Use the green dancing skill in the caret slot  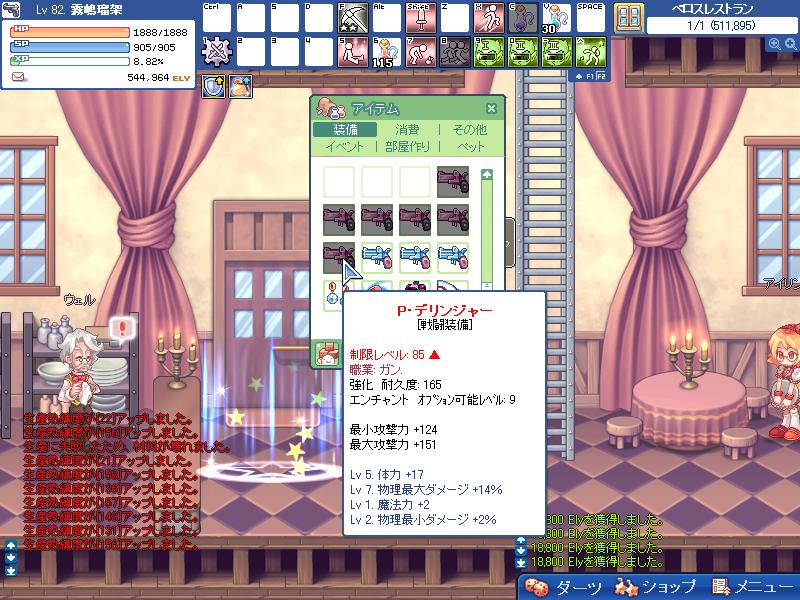[590, 52]
